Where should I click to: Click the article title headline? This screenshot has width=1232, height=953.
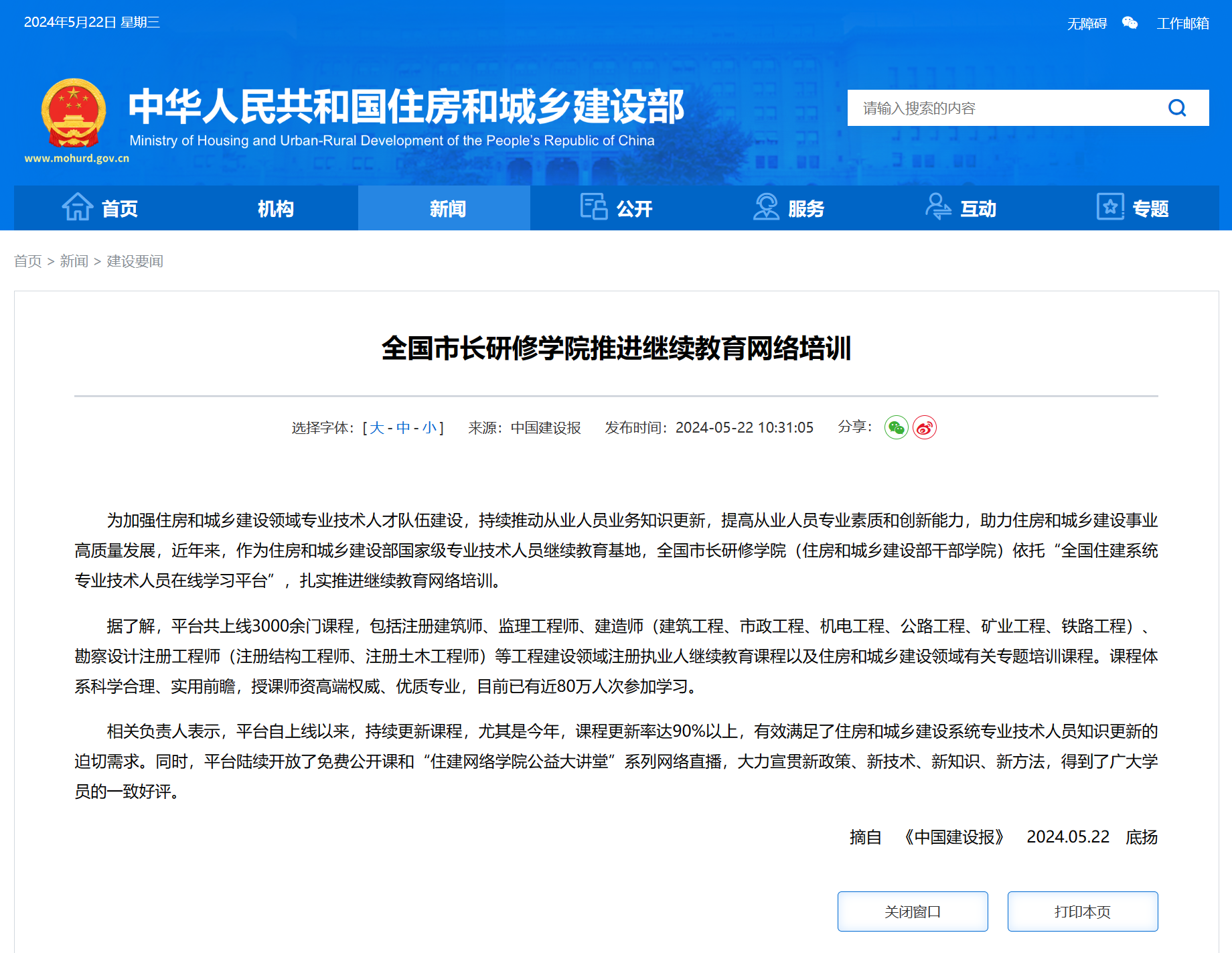point(616,348)
